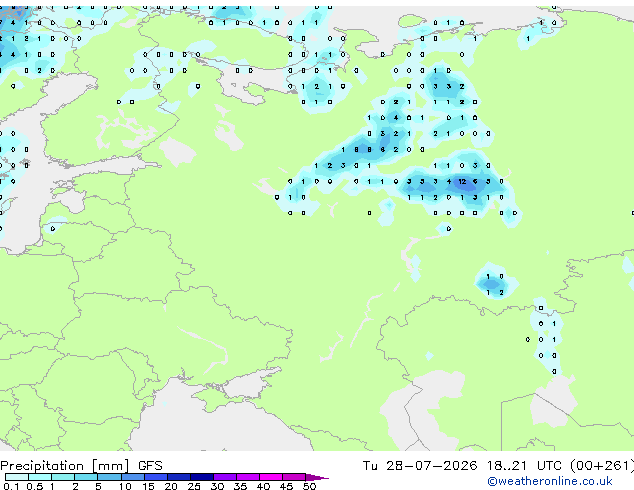The width and height of the screenshot is (634, 490).
Task: Click the '50' legend scale label
Action: [x=309, y=486]
